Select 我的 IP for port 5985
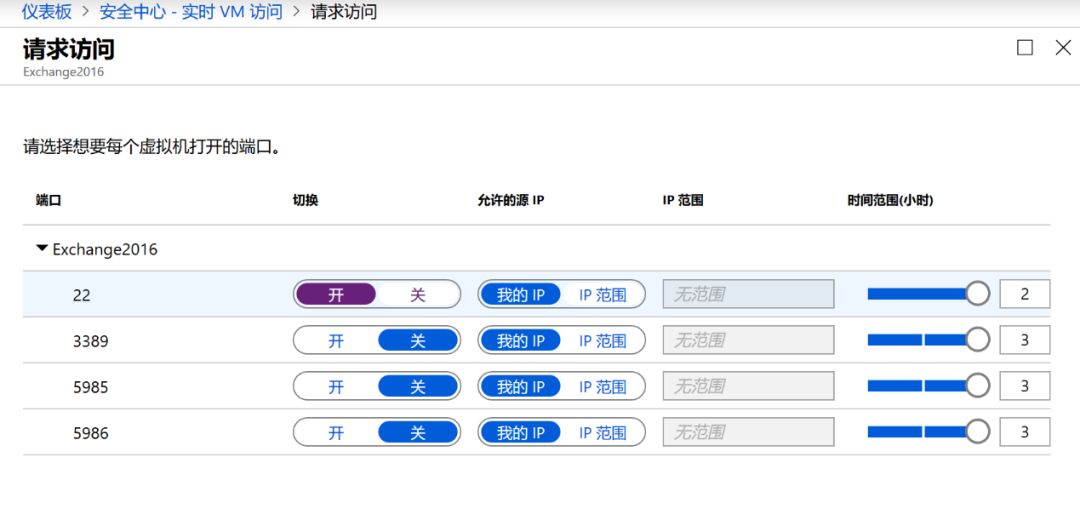This screenshot has width=1080, height=520. click(521, 387)
